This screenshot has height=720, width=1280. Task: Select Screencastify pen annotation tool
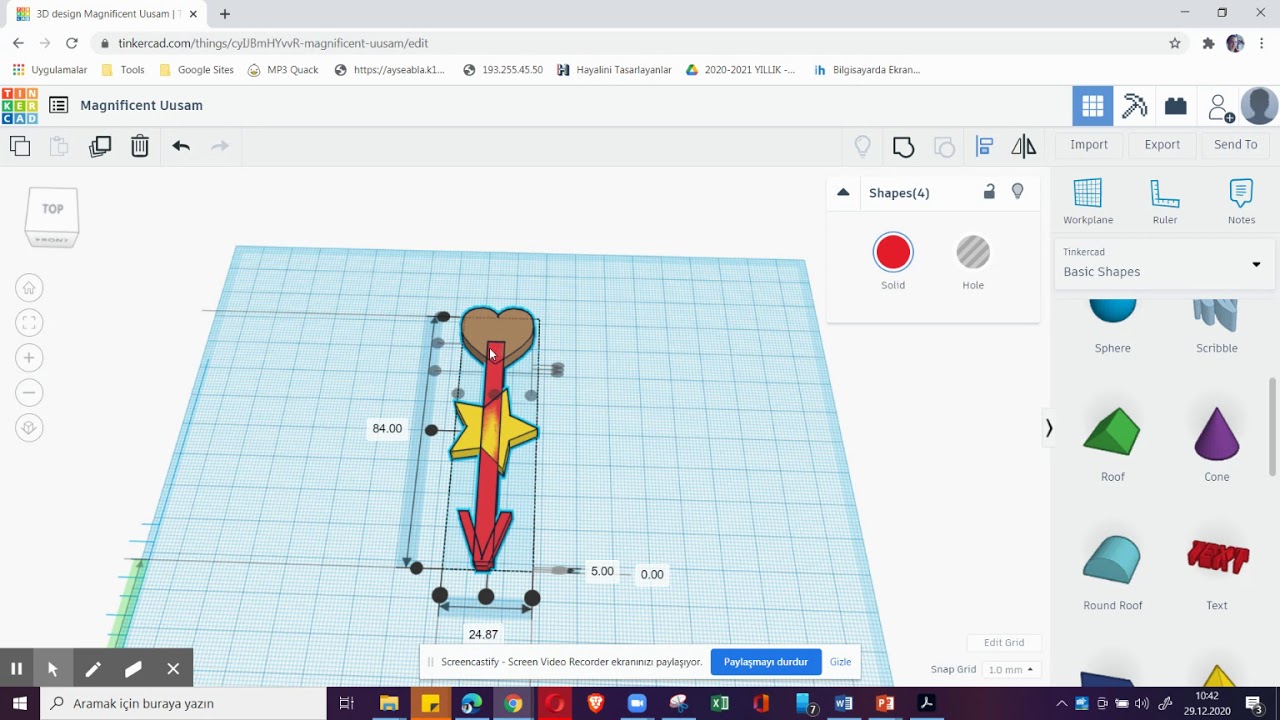coord(93,669)
